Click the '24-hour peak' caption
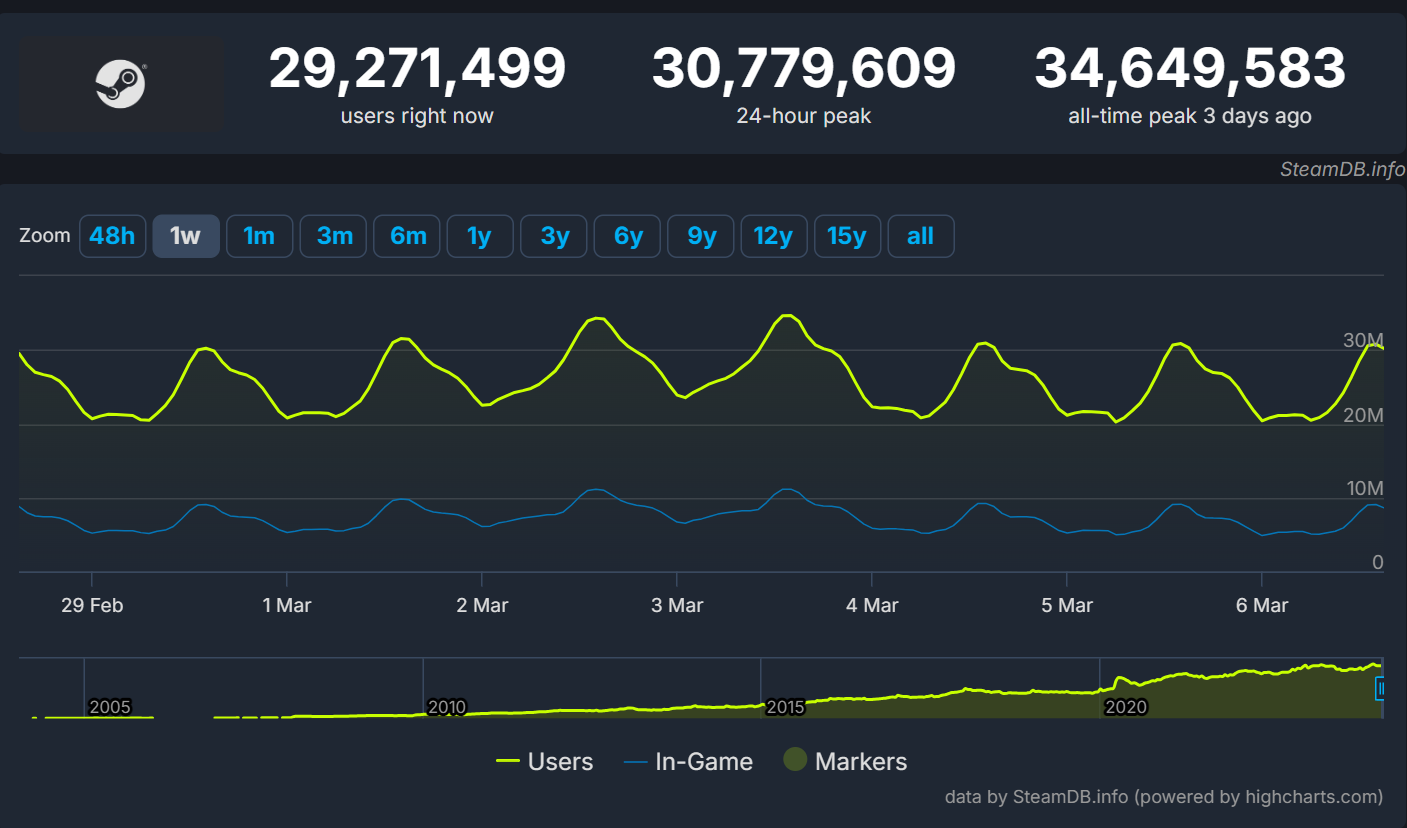This screenshot has height=828, width=1407. (804, 116)
